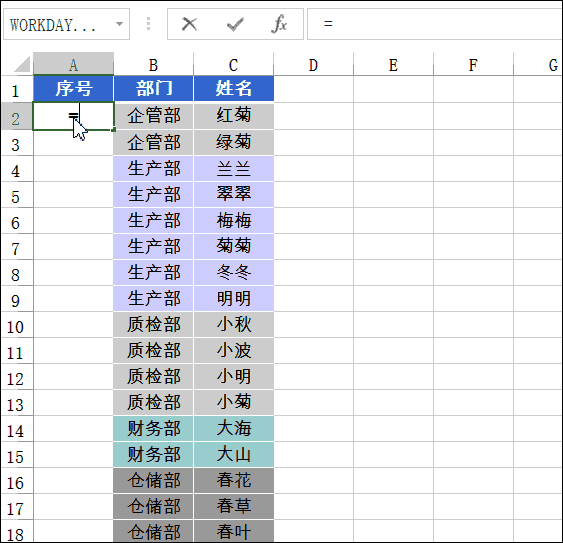Click the 冬冬 name cell
This screenshot has height=543, width=563.
(234, 273)
